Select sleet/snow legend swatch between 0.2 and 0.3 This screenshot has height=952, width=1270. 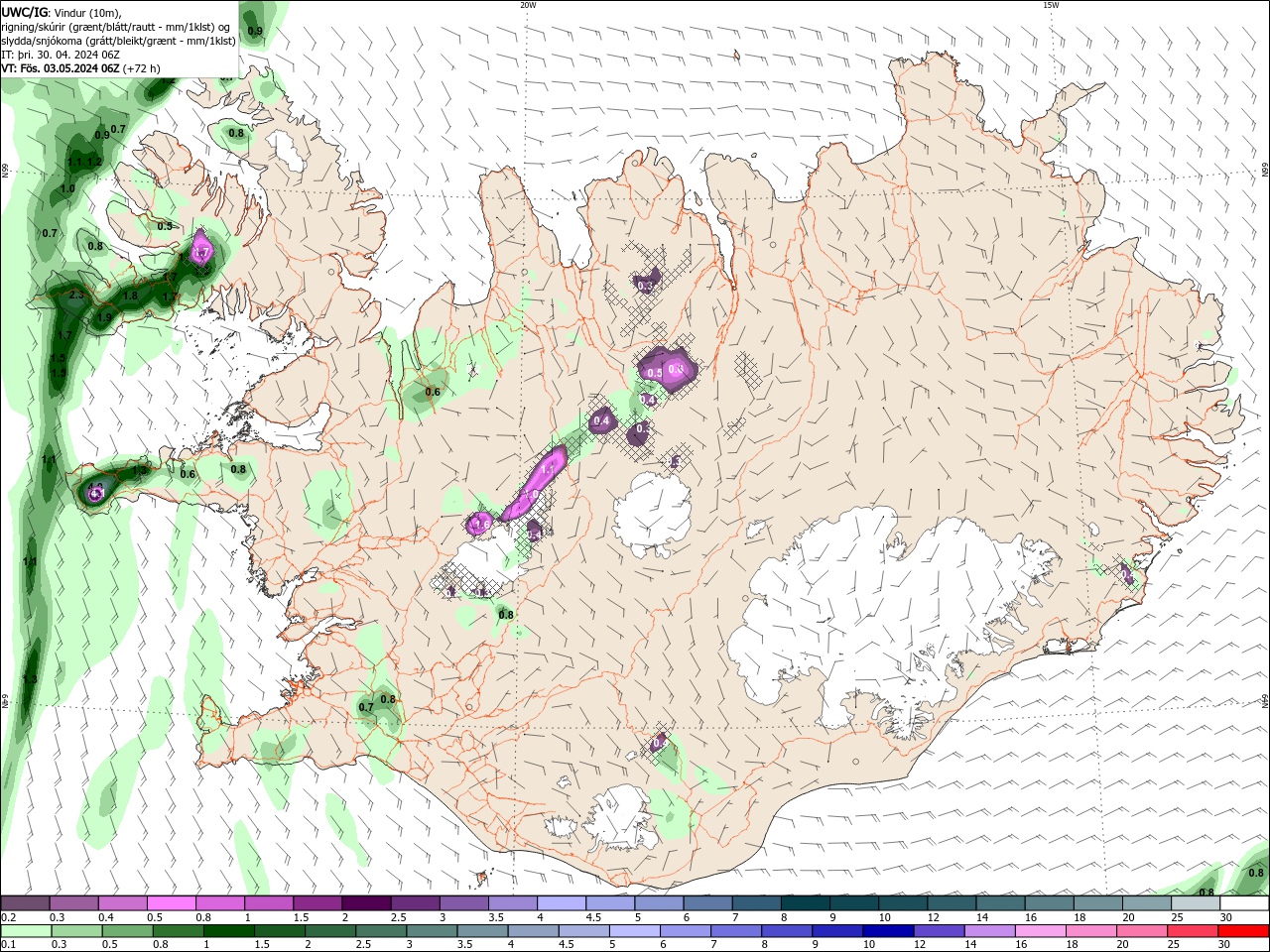click(x=25, y=902)
